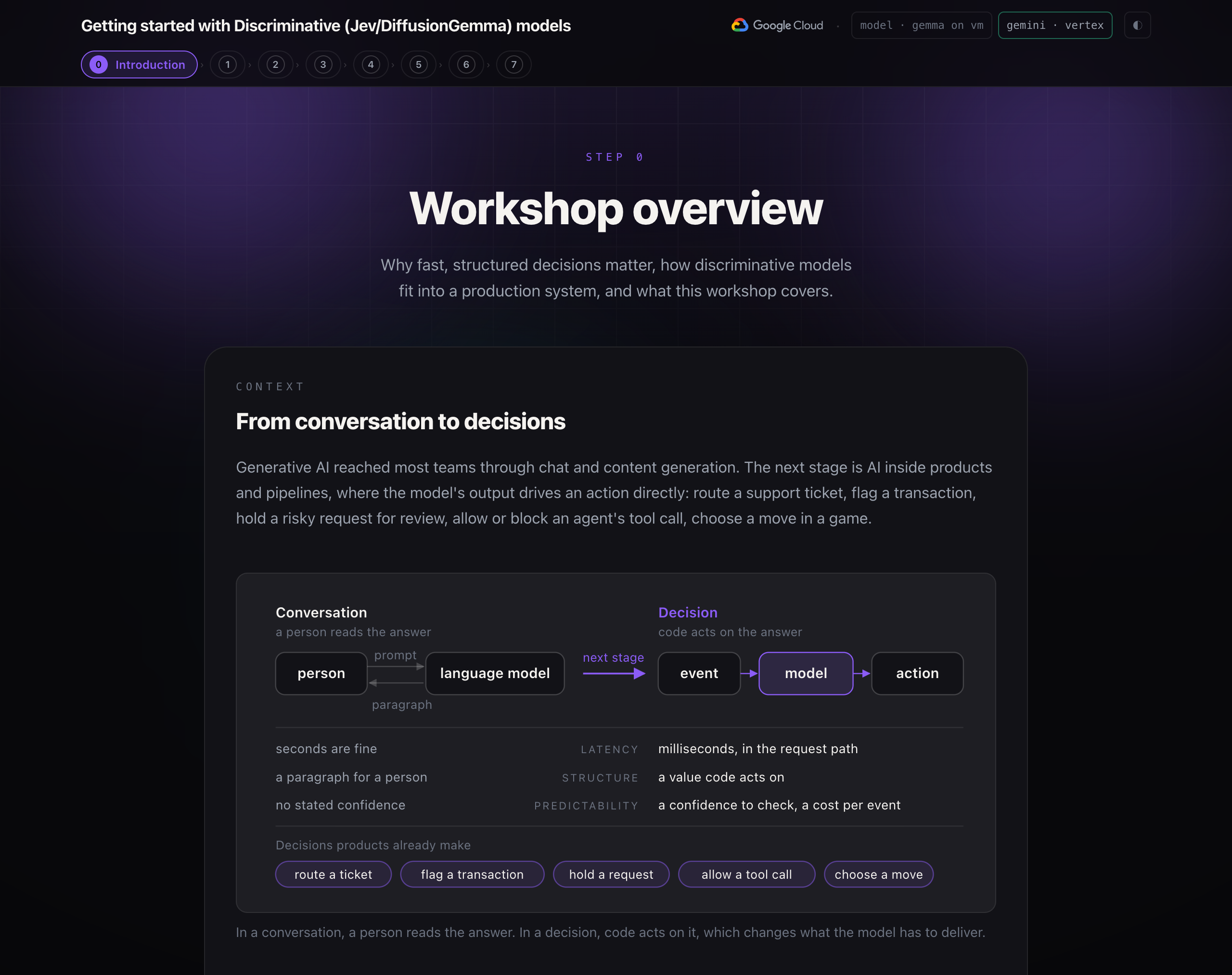Go to step 2 in the stepper
Screen dimensions: 1232x975
(x=275, y=64)
